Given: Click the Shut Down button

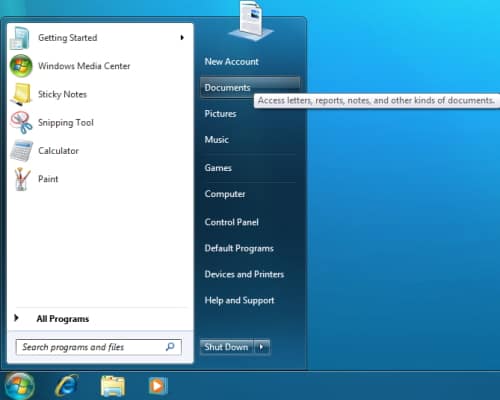Looking at the screenshot, I should (x=227, y=347).
